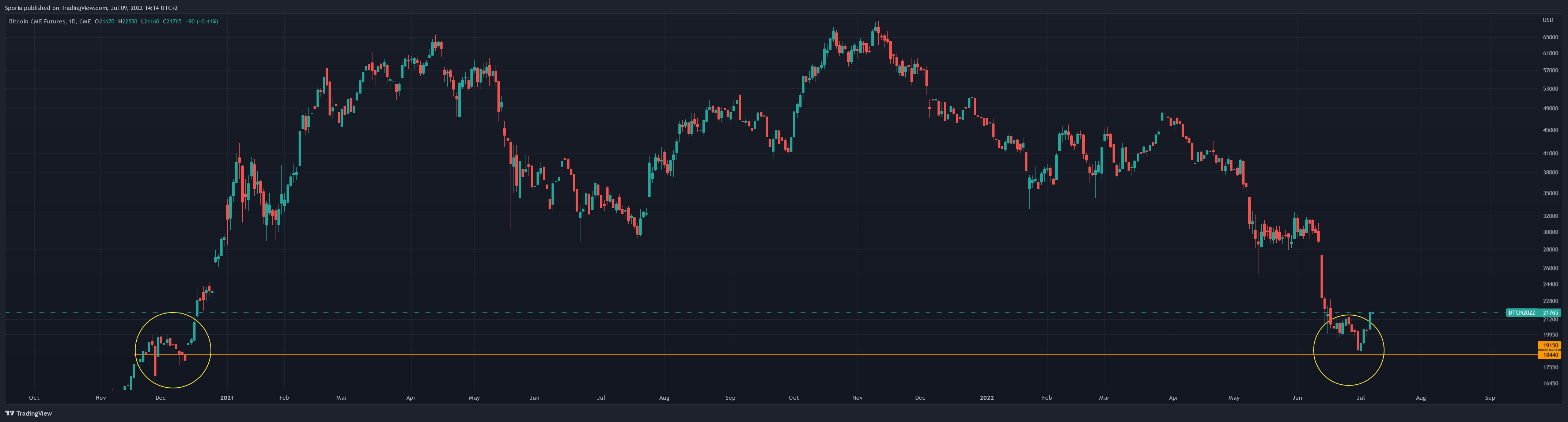Click the '41000' price axis label
Image resolution: width=1568 pixels, height=422 pixels.
tap(1550, 154)
